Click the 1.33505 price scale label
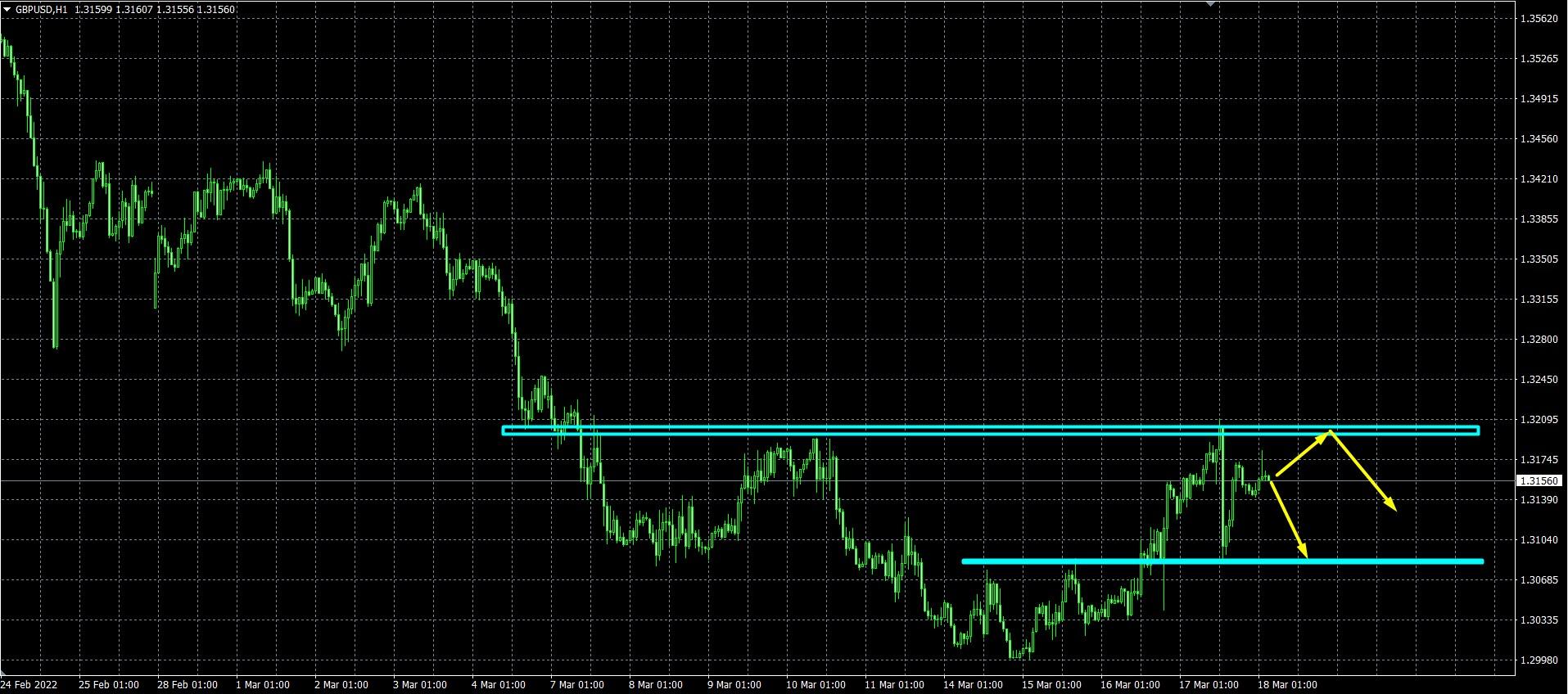The image size is (1568, 694). (x=1539, y=259)
